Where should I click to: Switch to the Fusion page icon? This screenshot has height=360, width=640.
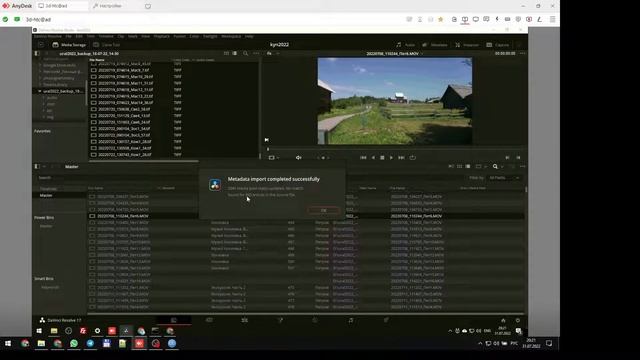280,320
